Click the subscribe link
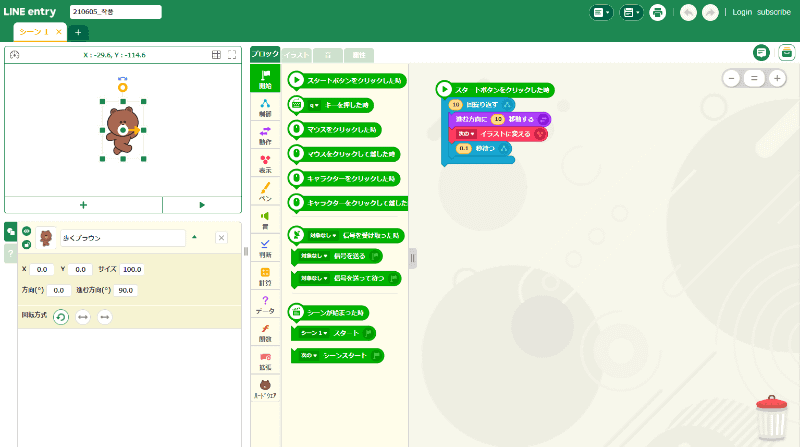 click(x=773, y=12)
